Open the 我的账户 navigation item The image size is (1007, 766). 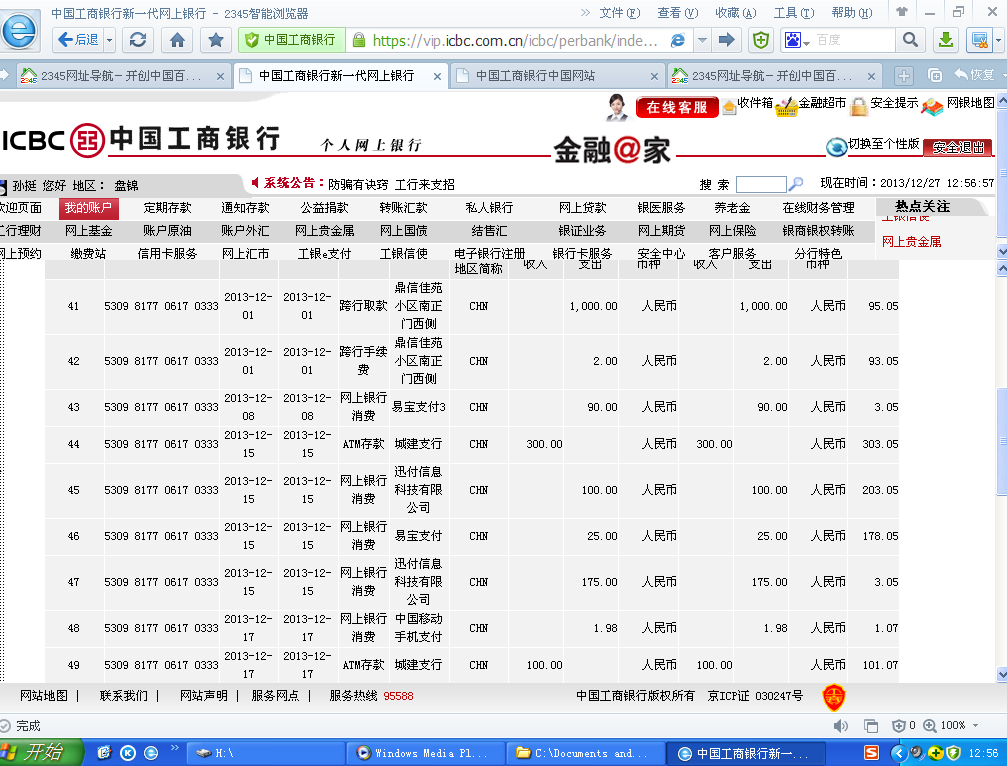click(88, 208)
